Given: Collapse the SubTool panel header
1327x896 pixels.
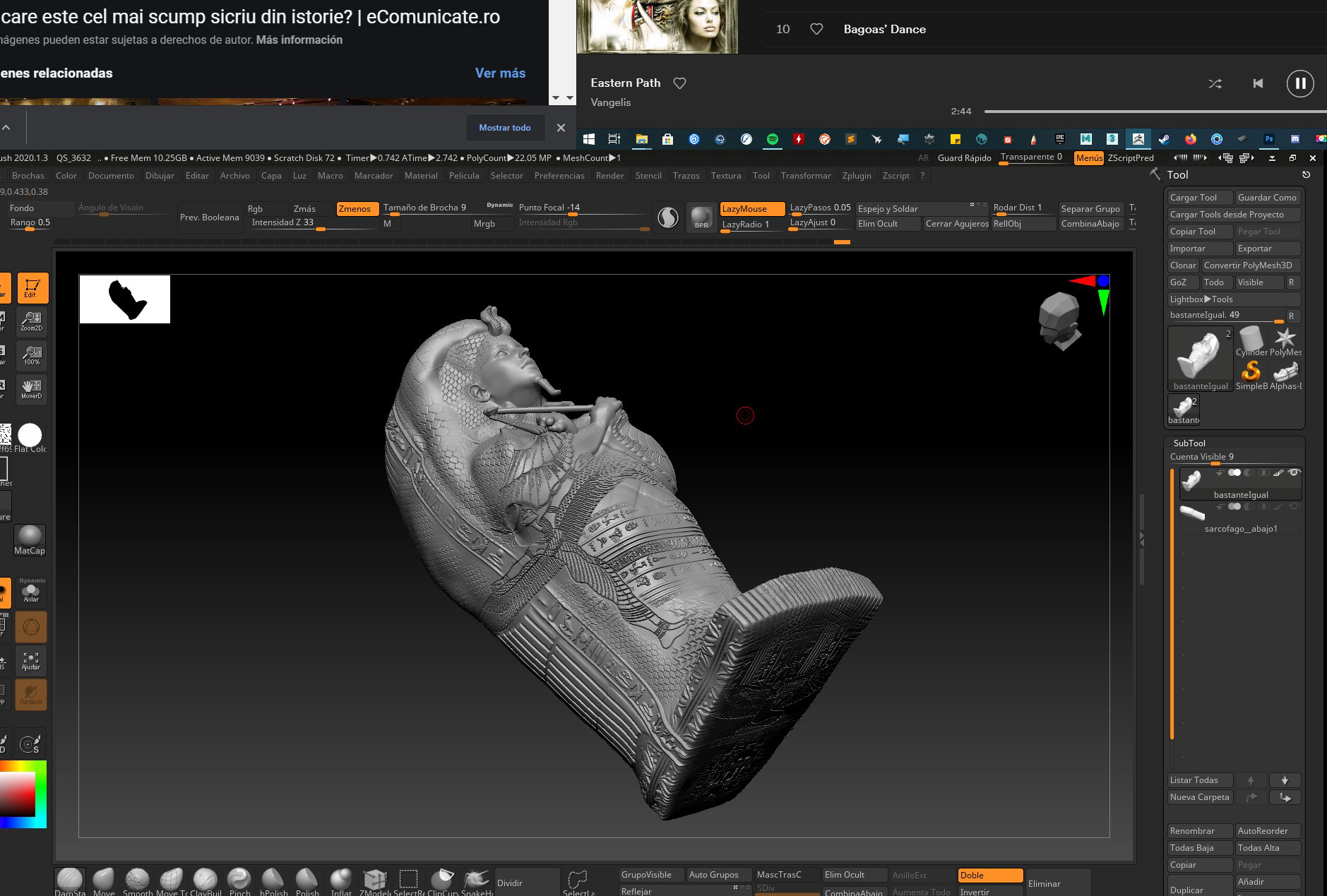Looking at the screenshot, I should 1189,443.
